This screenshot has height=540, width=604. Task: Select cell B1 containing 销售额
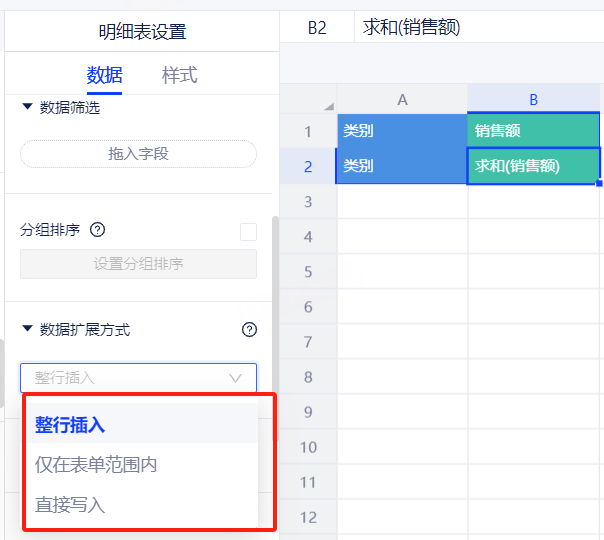point(533,131)
